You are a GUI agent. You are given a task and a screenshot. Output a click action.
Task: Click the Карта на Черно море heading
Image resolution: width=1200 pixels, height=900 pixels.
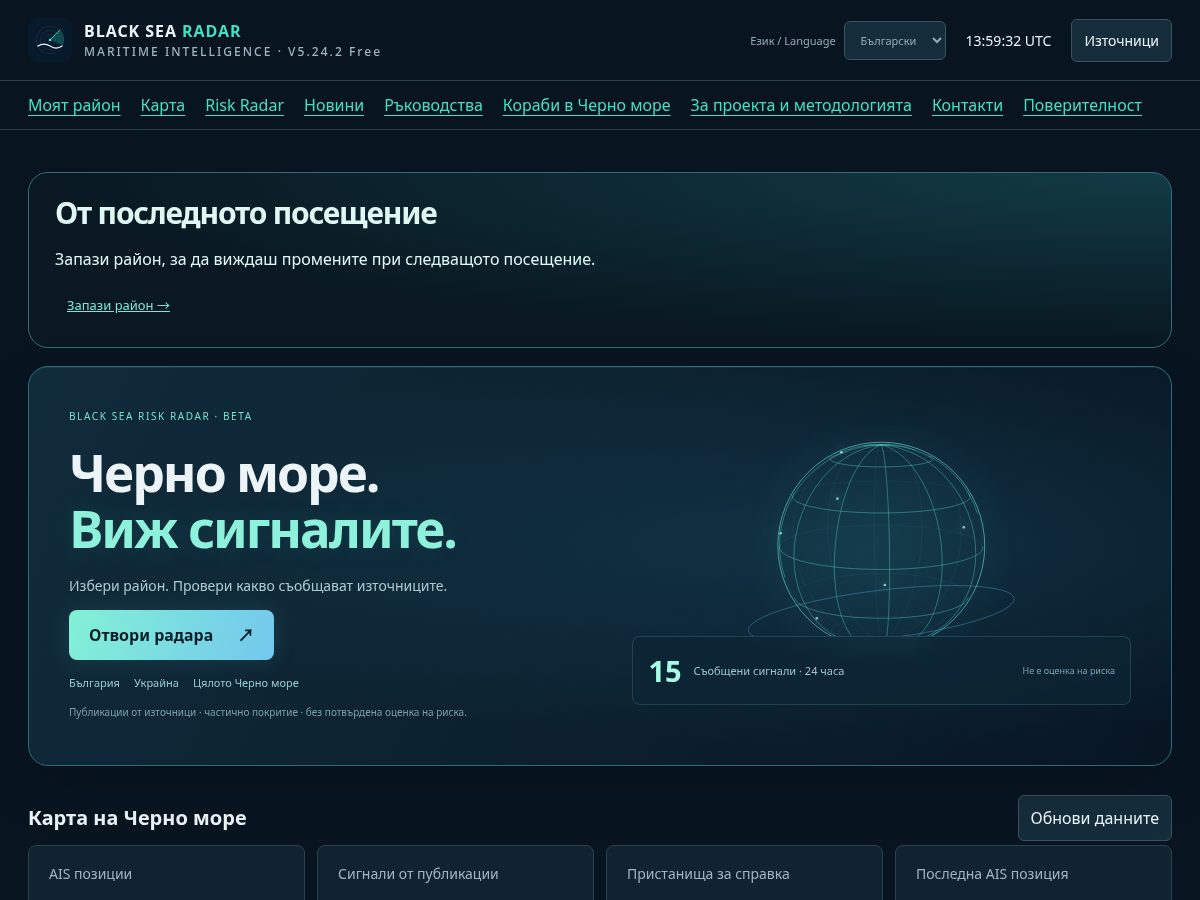[x=137, y=818]
